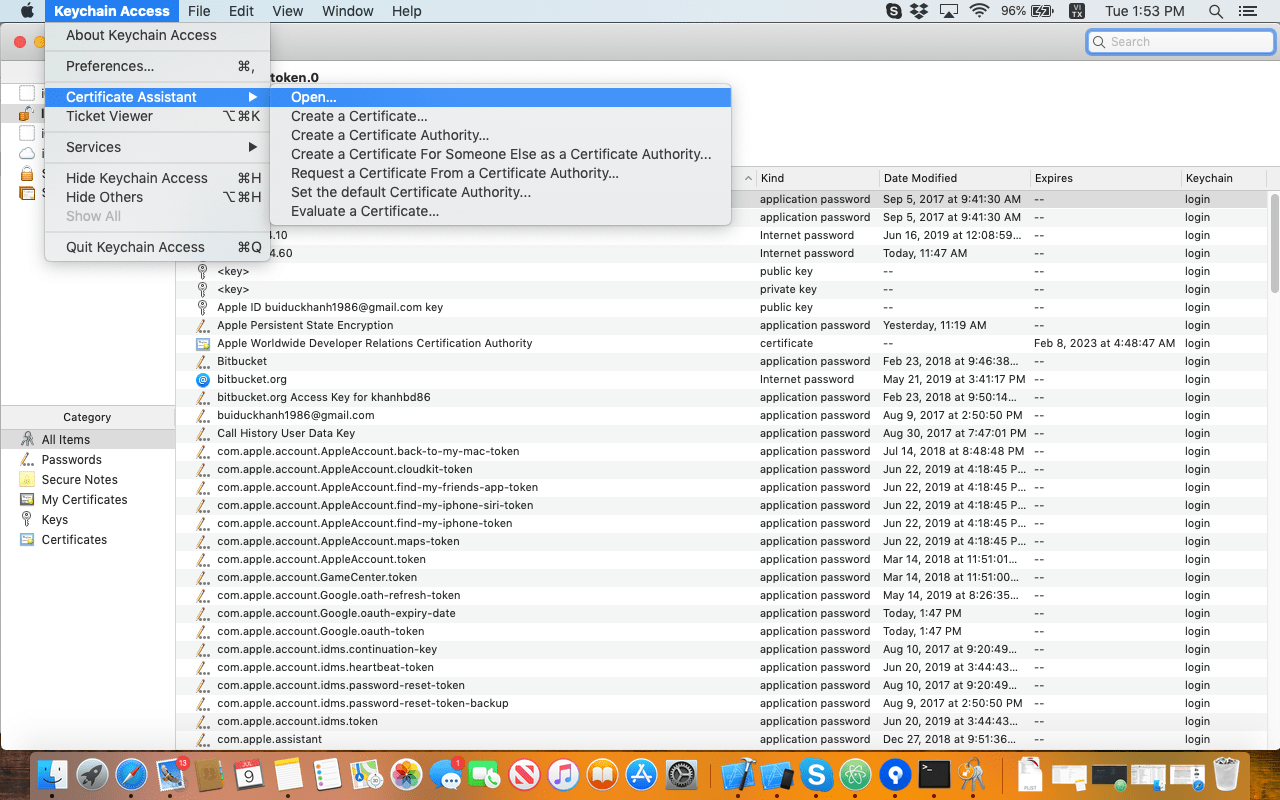
Task: Choose About Keychain Access
Action: pyautogui.click(x=157, y=35)
